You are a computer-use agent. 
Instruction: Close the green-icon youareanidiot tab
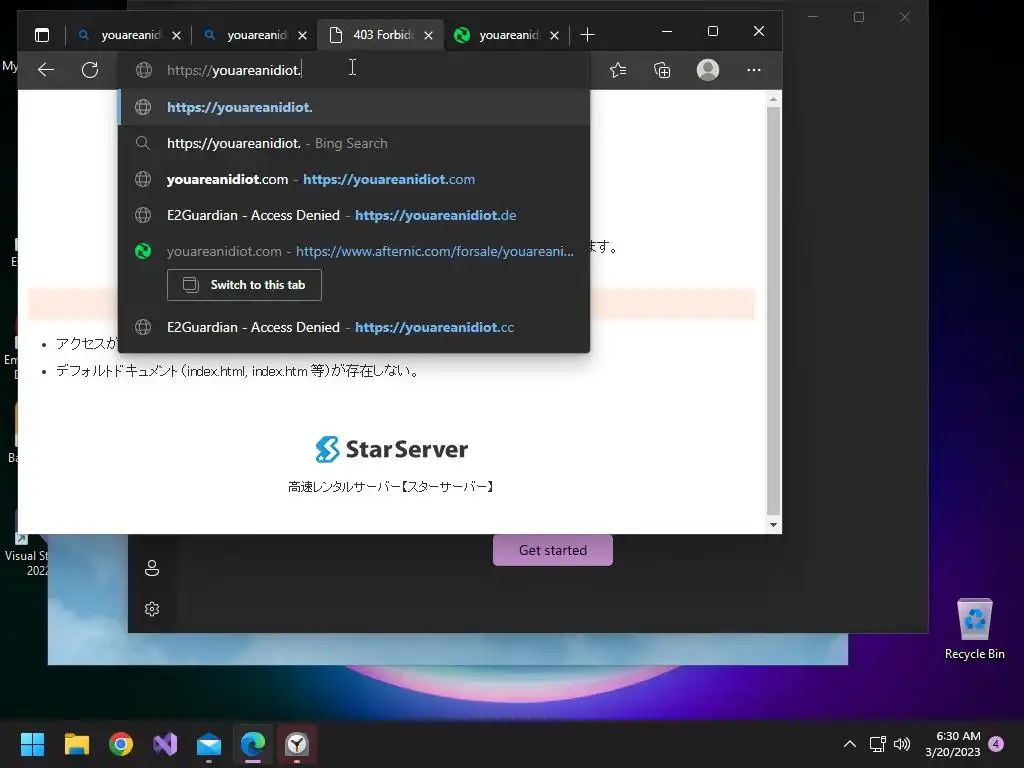[x=554, y=35]
